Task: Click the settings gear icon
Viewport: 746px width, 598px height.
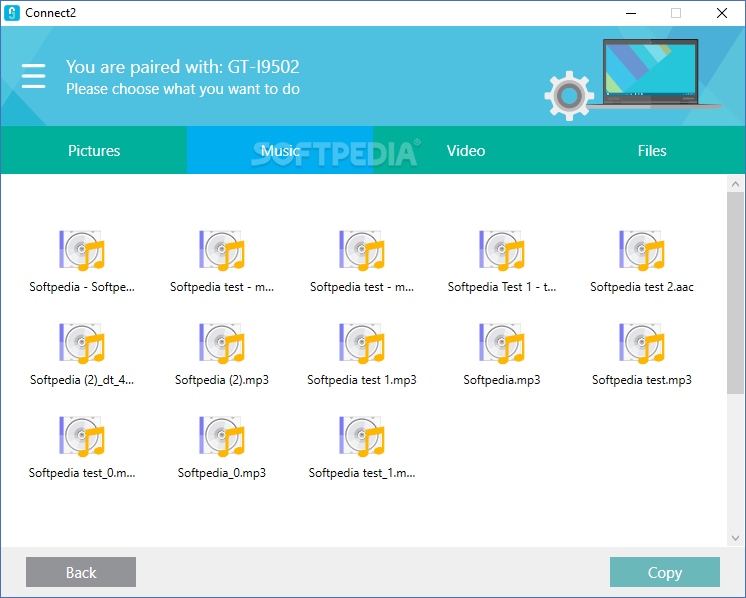Action: coord(569,96)
